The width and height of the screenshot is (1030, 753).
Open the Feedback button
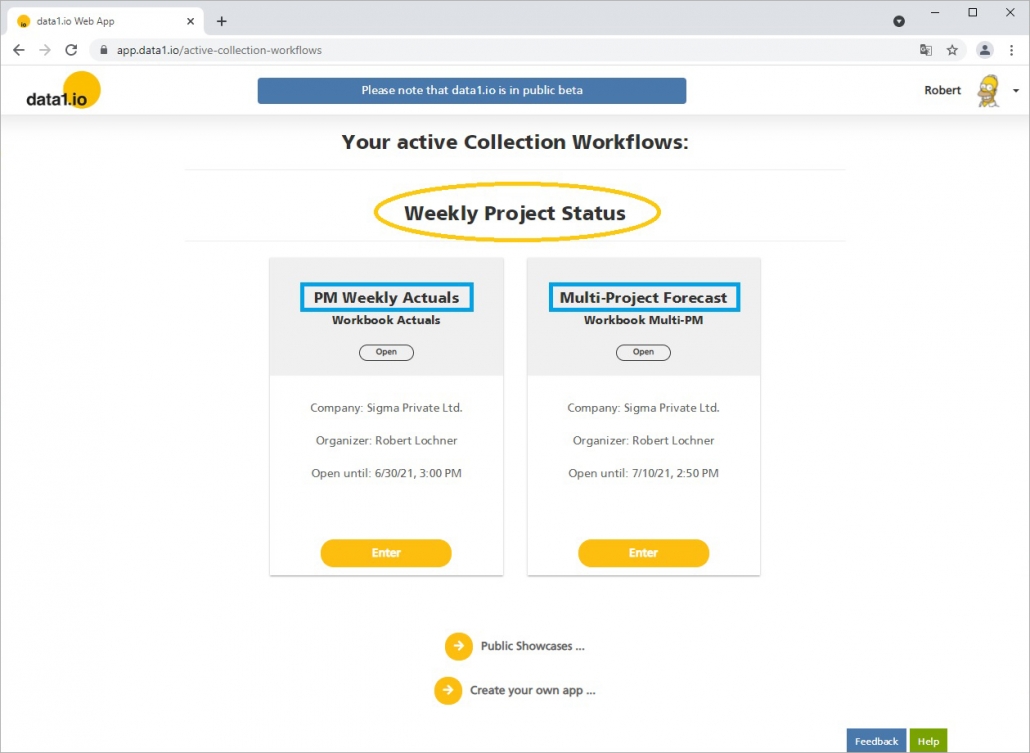876,740
